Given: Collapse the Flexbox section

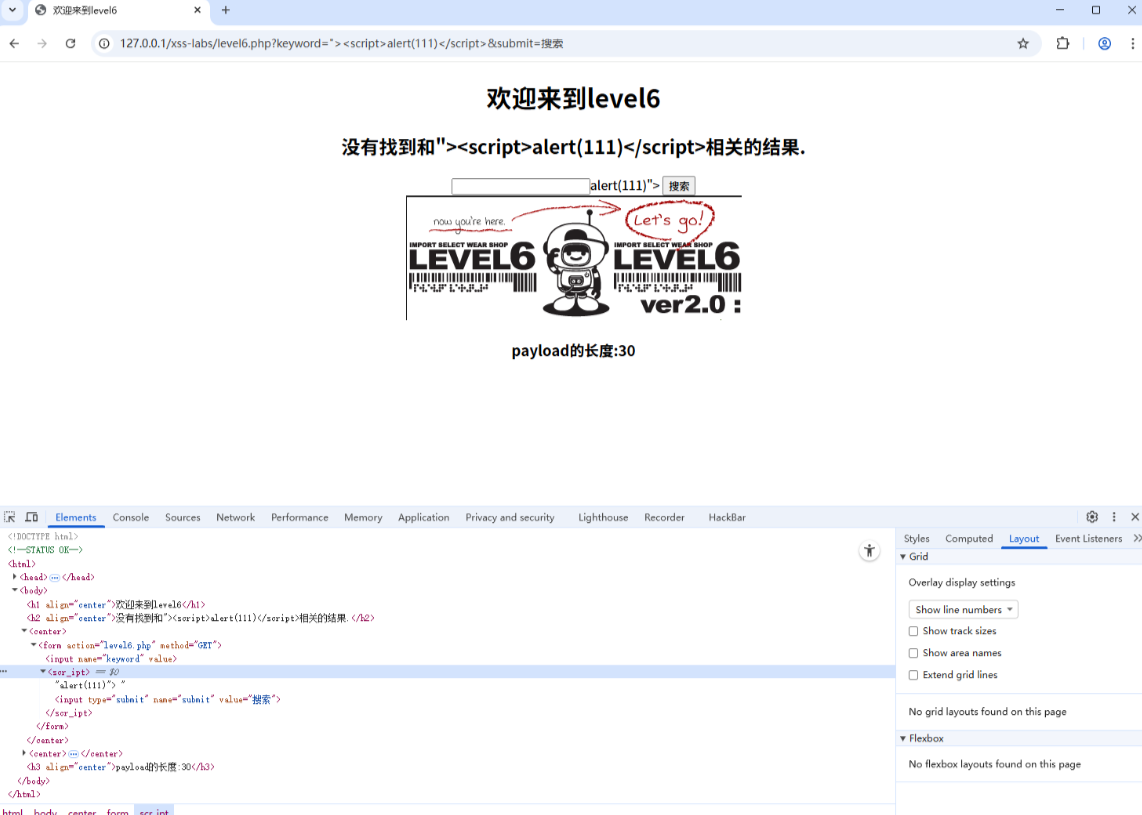Looking at the screenshot, I should coord(903,739).
